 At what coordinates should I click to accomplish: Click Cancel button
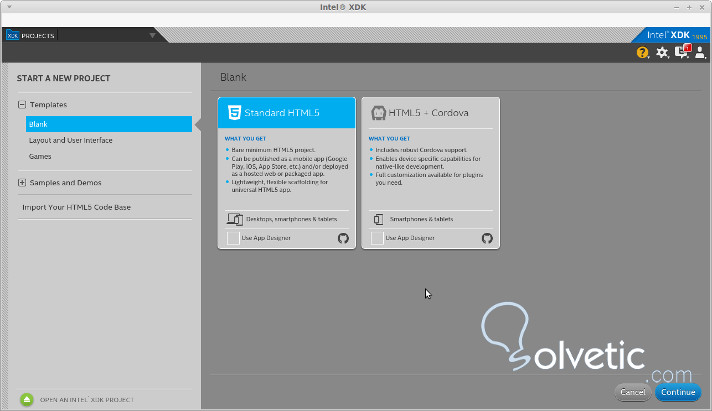[633, 392]
